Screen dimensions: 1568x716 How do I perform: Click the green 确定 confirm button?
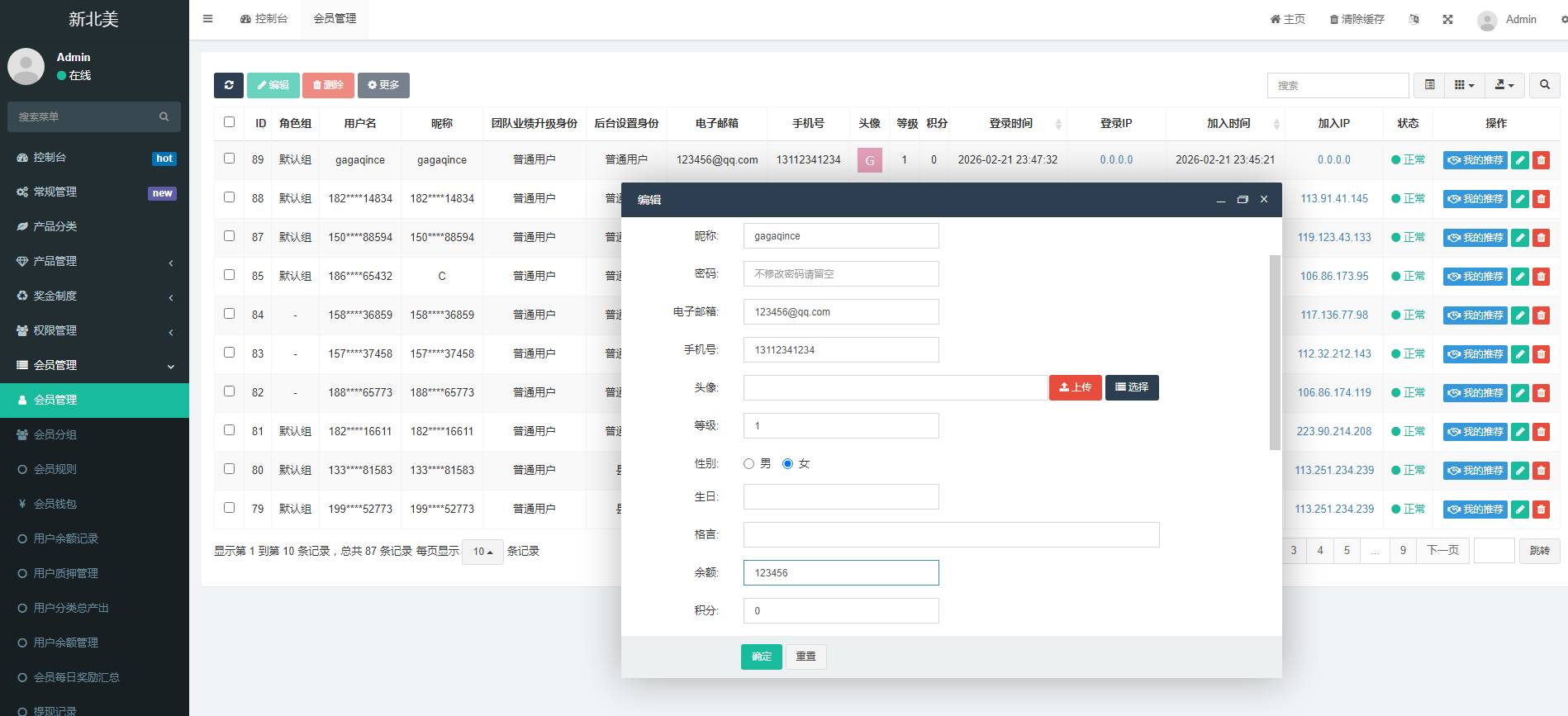[x=761, y=657]
